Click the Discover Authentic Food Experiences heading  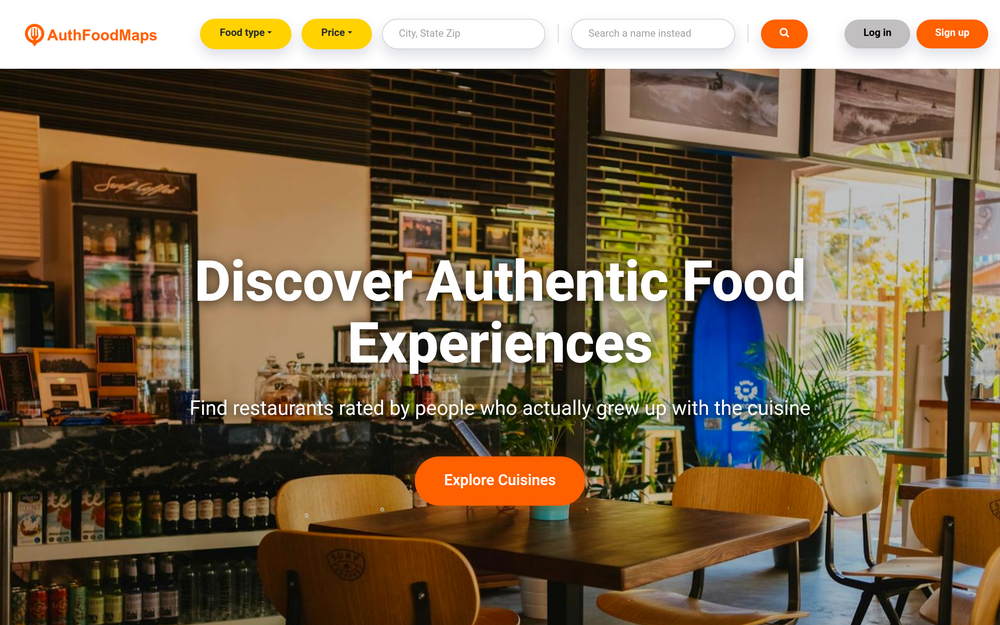click(x=500, y=312)
